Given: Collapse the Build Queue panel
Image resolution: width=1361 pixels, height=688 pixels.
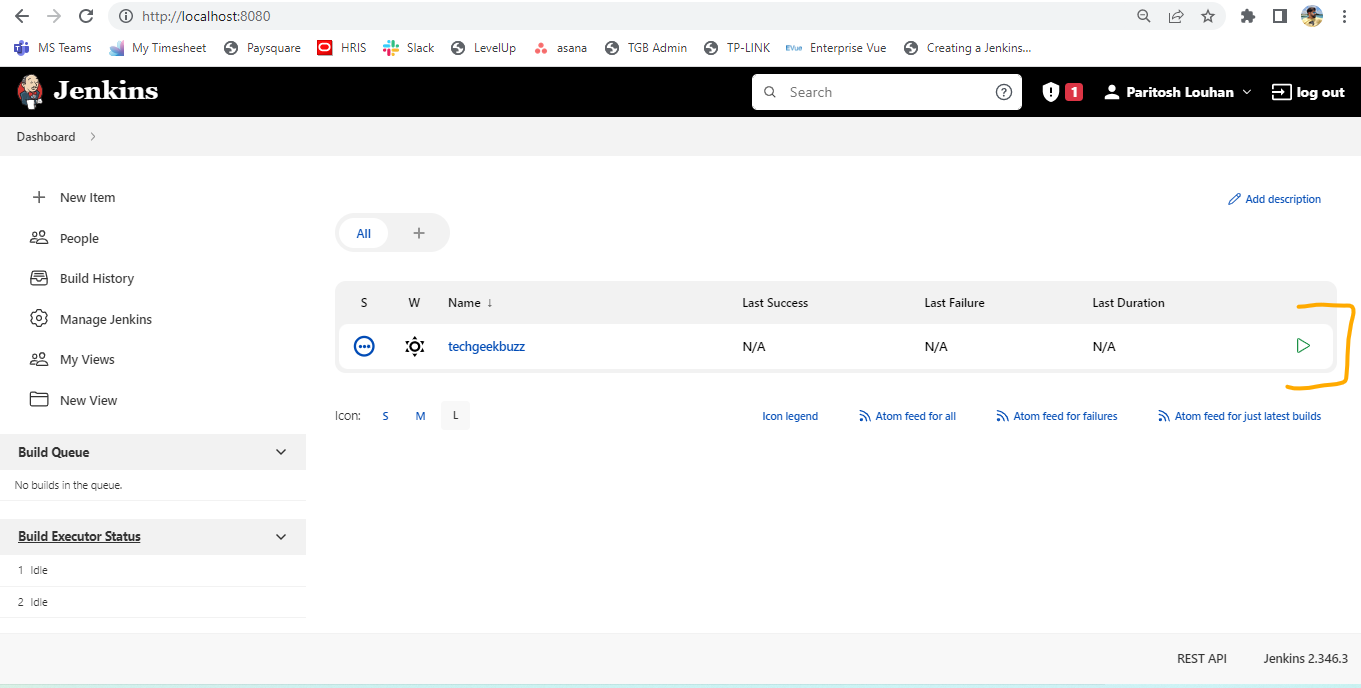Looking at the screenshot, I should point(281,452).
